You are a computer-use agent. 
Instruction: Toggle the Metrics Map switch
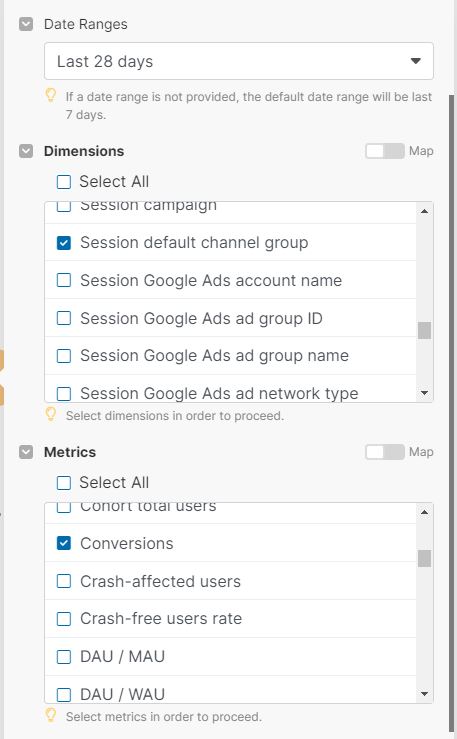tap(385, 452)
